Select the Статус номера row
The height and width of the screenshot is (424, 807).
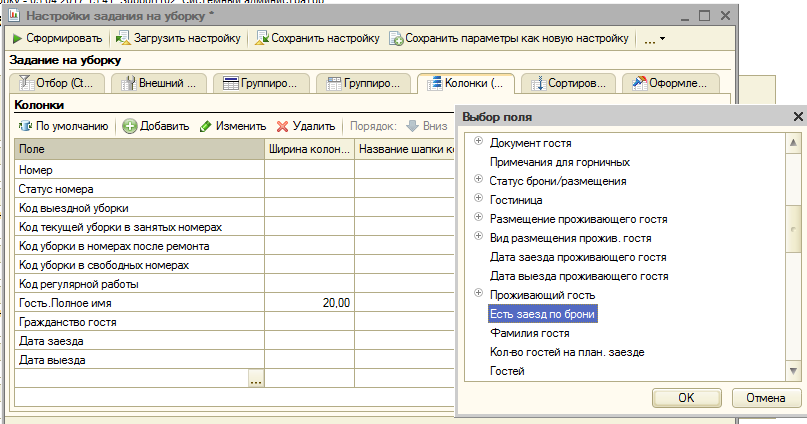click(x=139, y=189)
